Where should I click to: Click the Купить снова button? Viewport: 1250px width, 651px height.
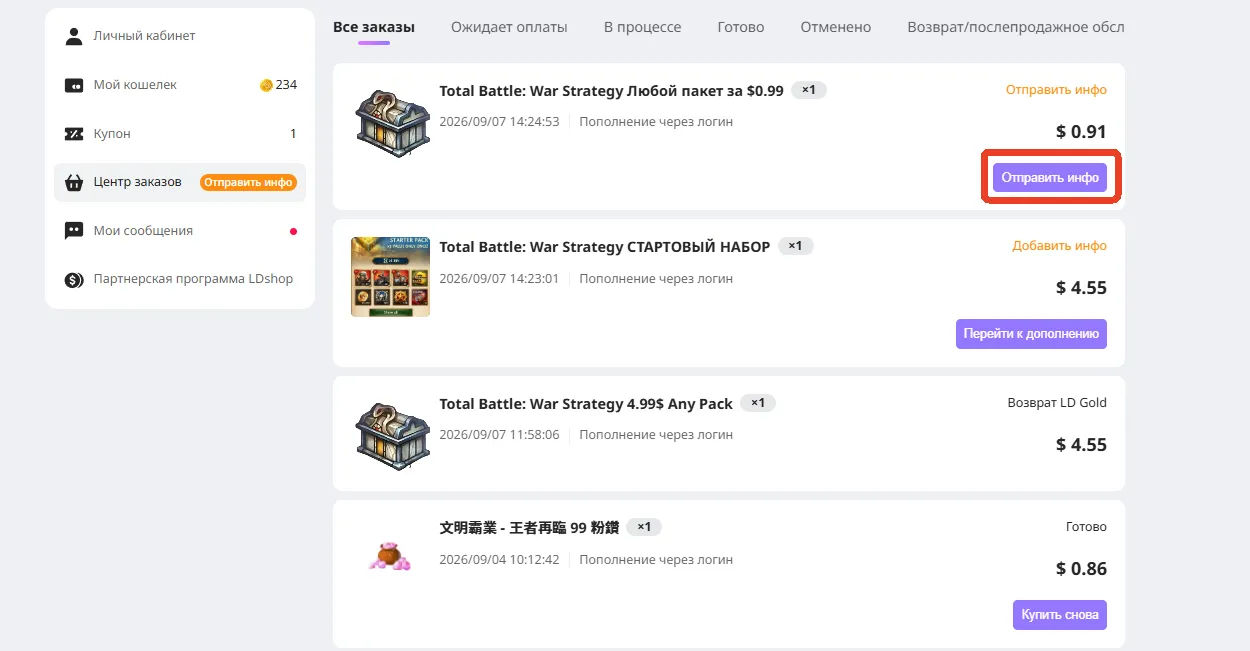(1060, 614)
